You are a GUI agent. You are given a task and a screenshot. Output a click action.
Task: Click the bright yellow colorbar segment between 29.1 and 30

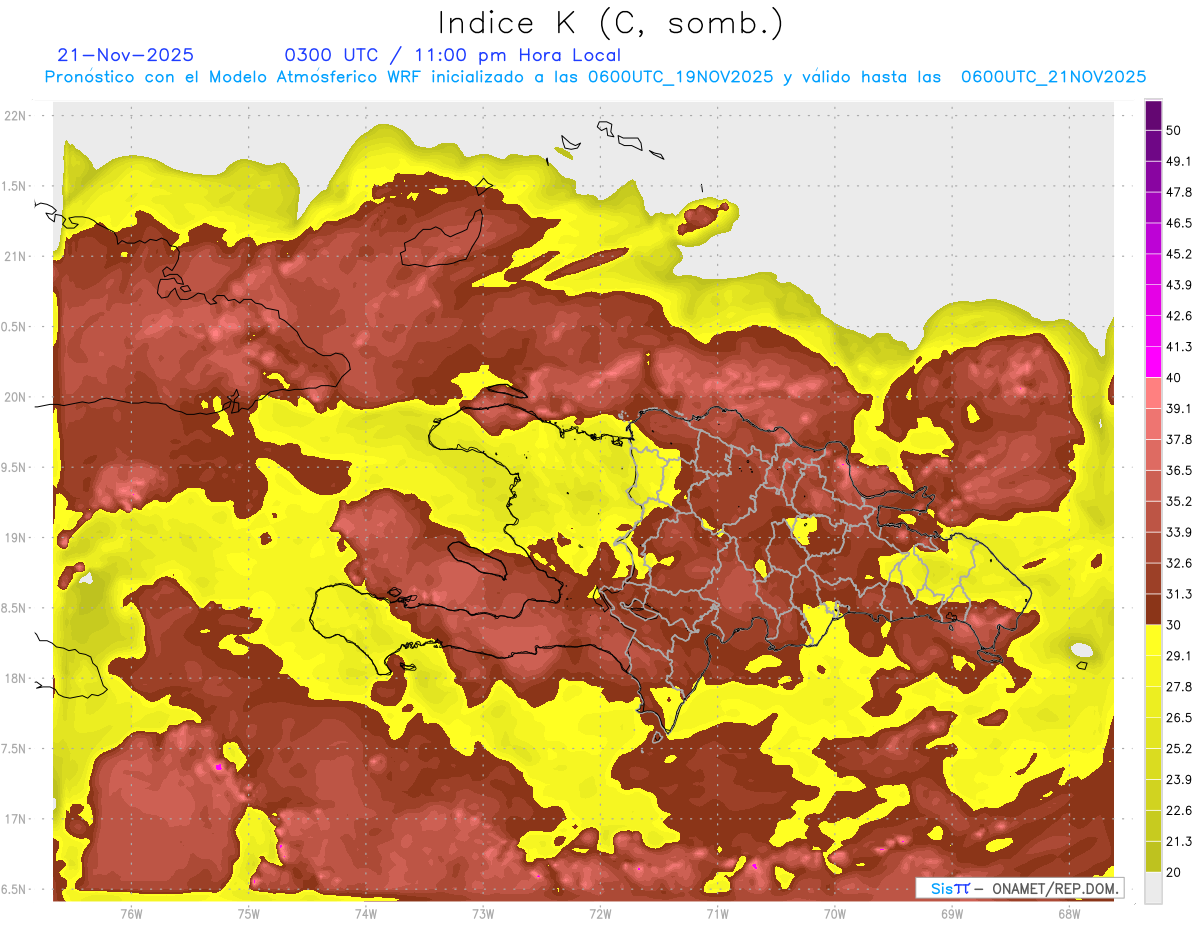[1153, 640]
